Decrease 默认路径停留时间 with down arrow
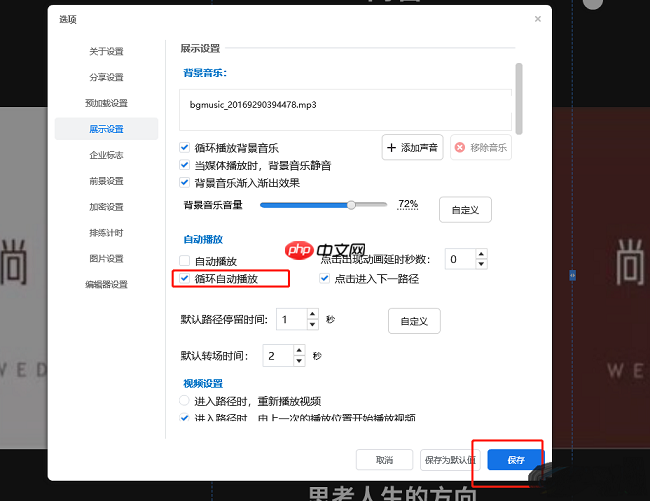The width and height of the screenshot is (650, 501). 313,324
